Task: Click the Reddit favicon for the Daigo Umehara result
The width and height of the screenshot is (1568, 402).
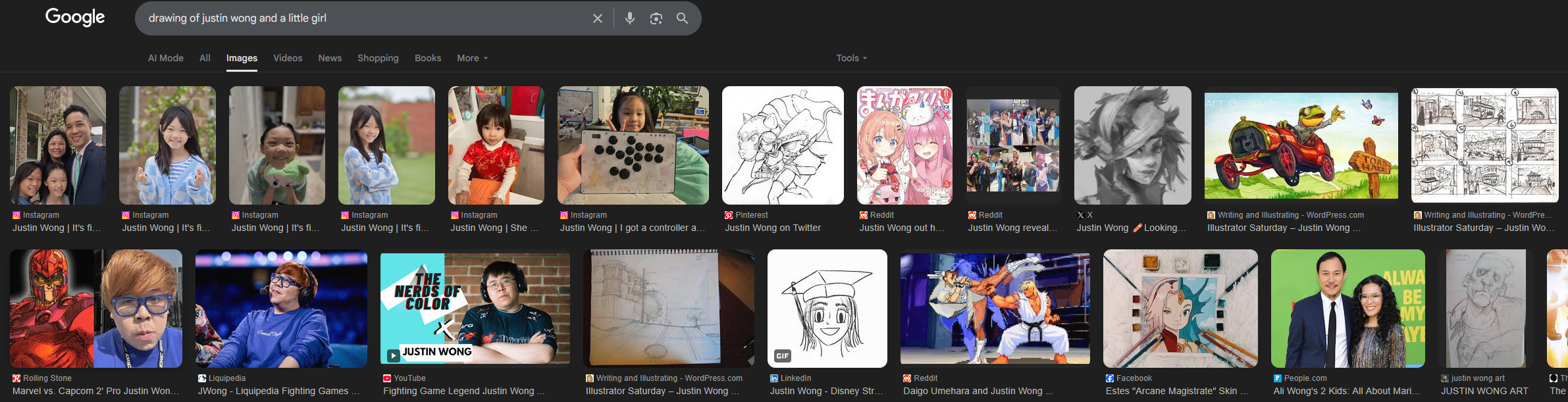Action: pyautogui.click(x=907, y=378)
